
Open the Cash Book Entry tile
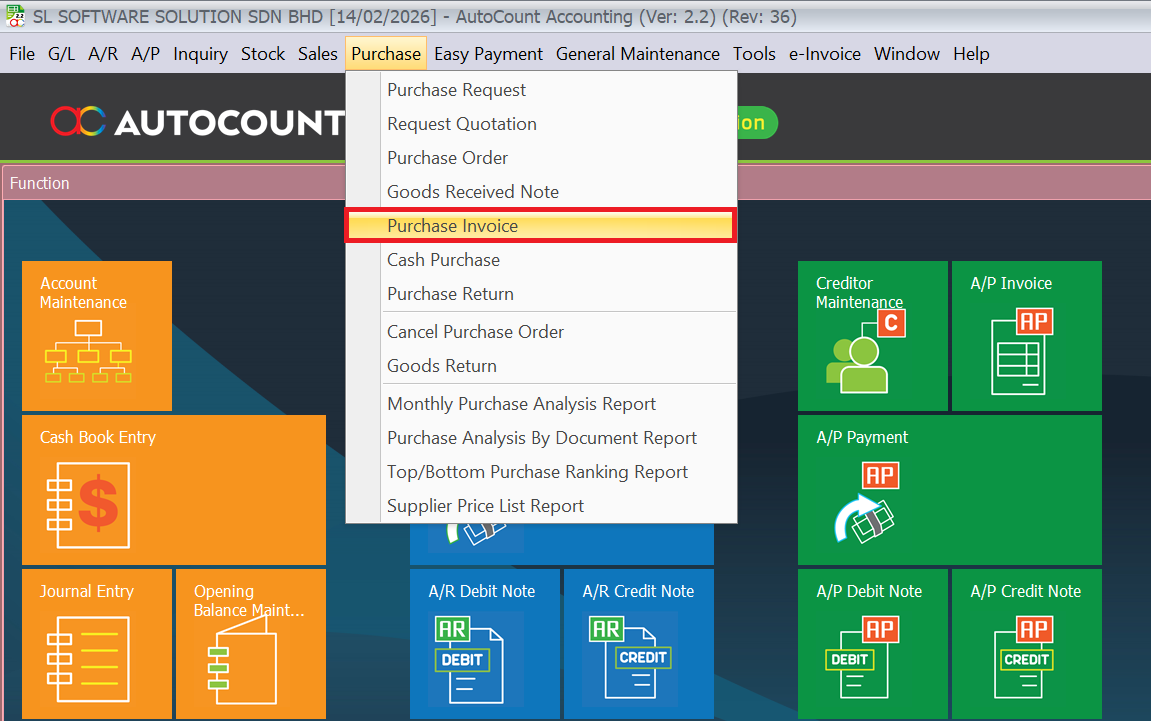(x=173, y=490)
